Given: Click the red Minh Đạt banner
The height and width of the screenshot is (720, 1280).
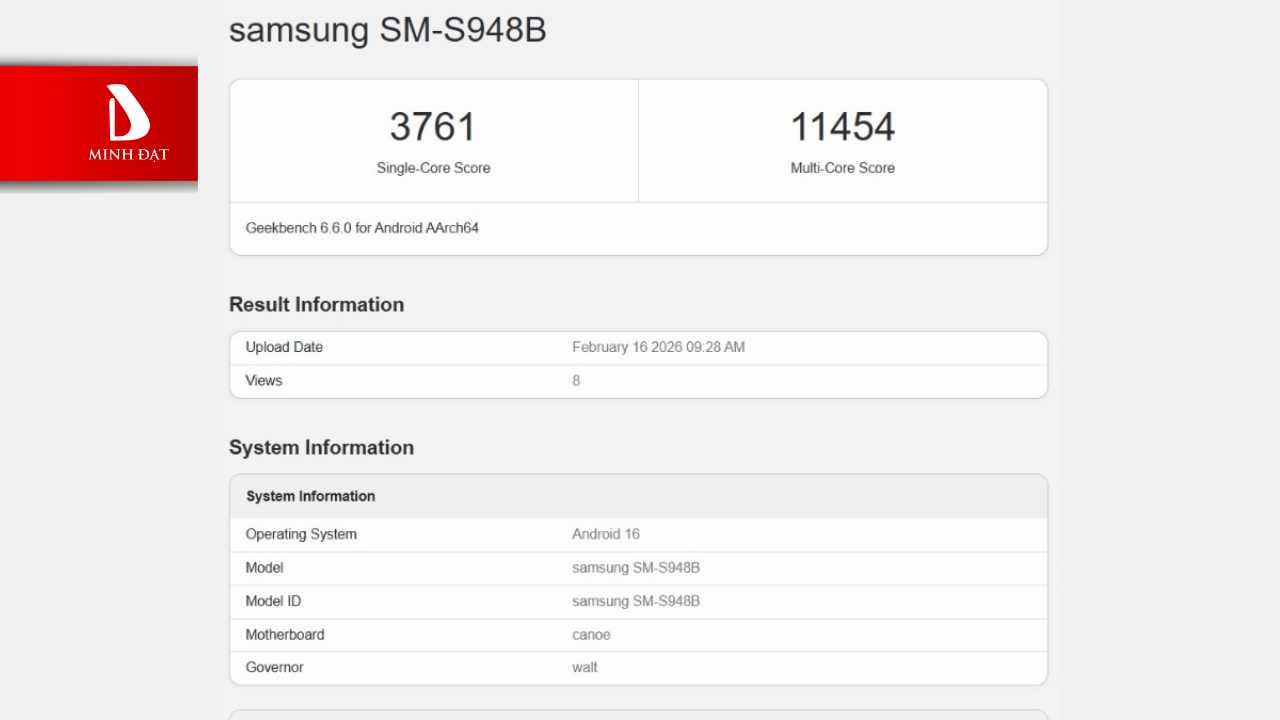Looking at the screenshot, I should coord(98,124).
